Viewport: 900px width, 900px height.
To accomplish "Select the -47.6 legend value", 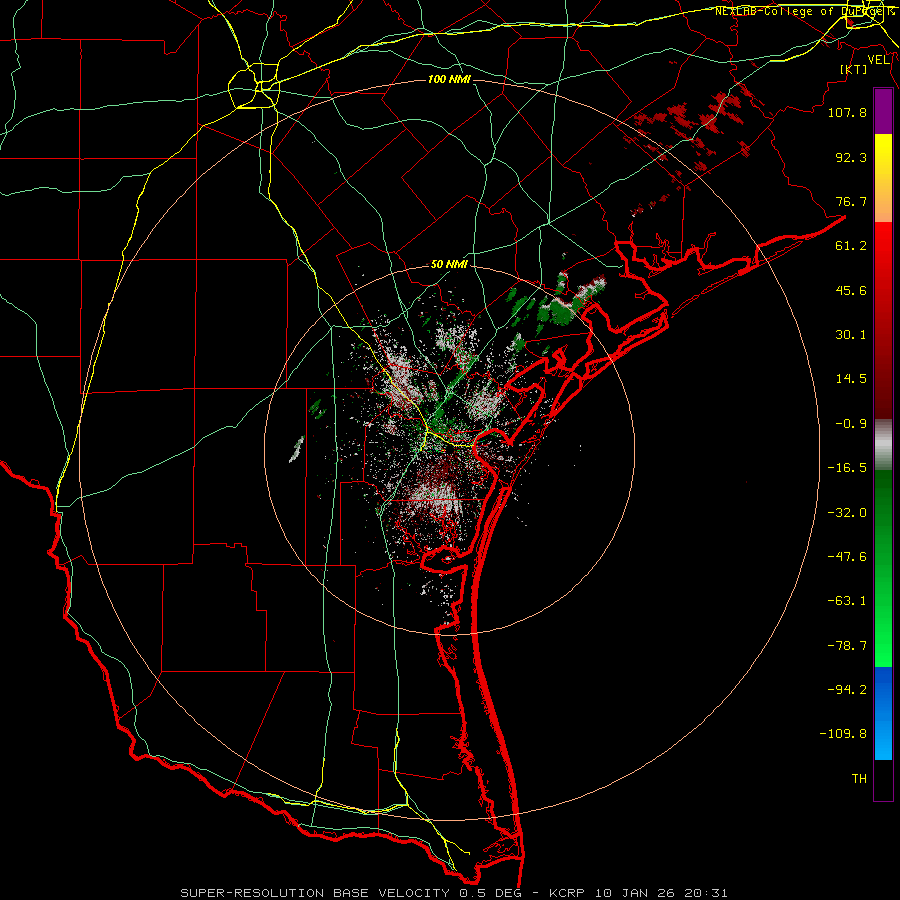I will pos(847,557).
